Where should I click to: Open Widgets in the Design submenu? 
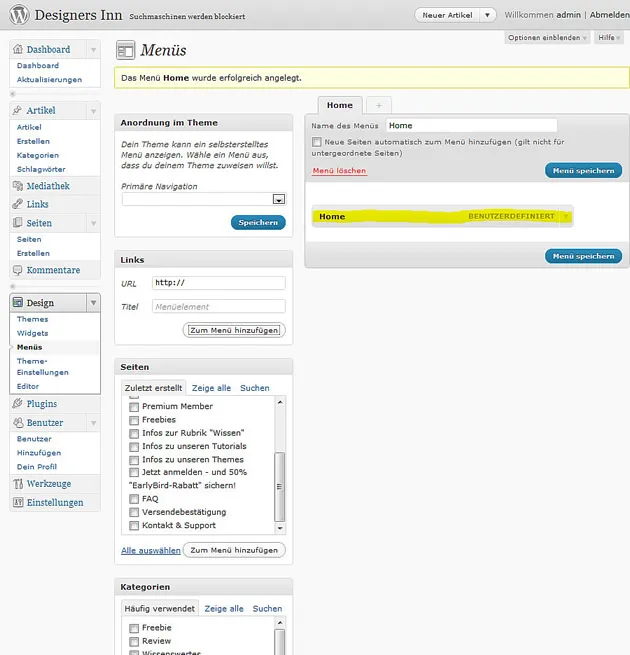[x=33, y=333]
